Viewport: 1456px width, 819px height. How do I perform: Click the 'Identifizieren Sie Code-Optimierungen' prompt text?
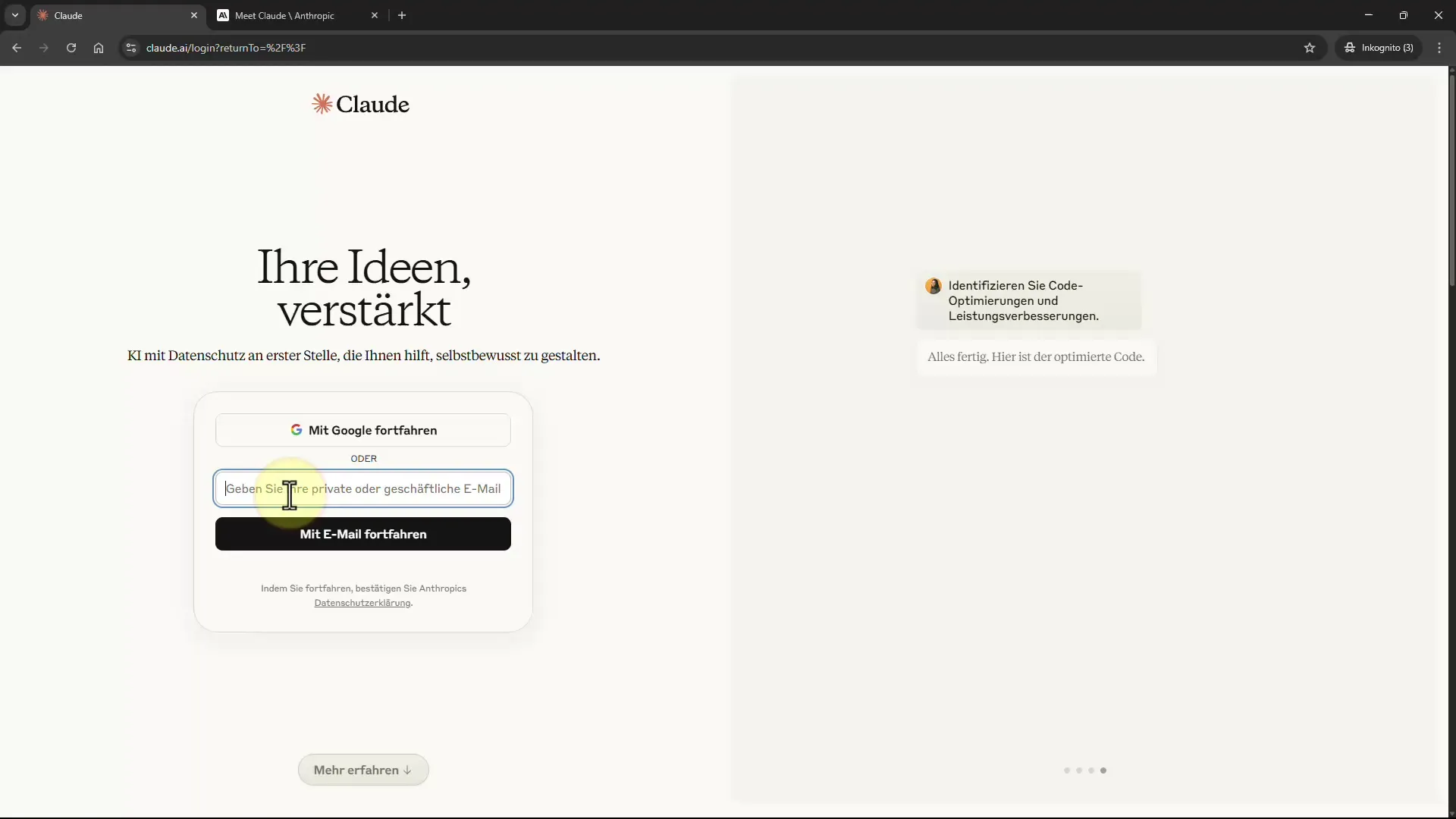pos(1023,300)
